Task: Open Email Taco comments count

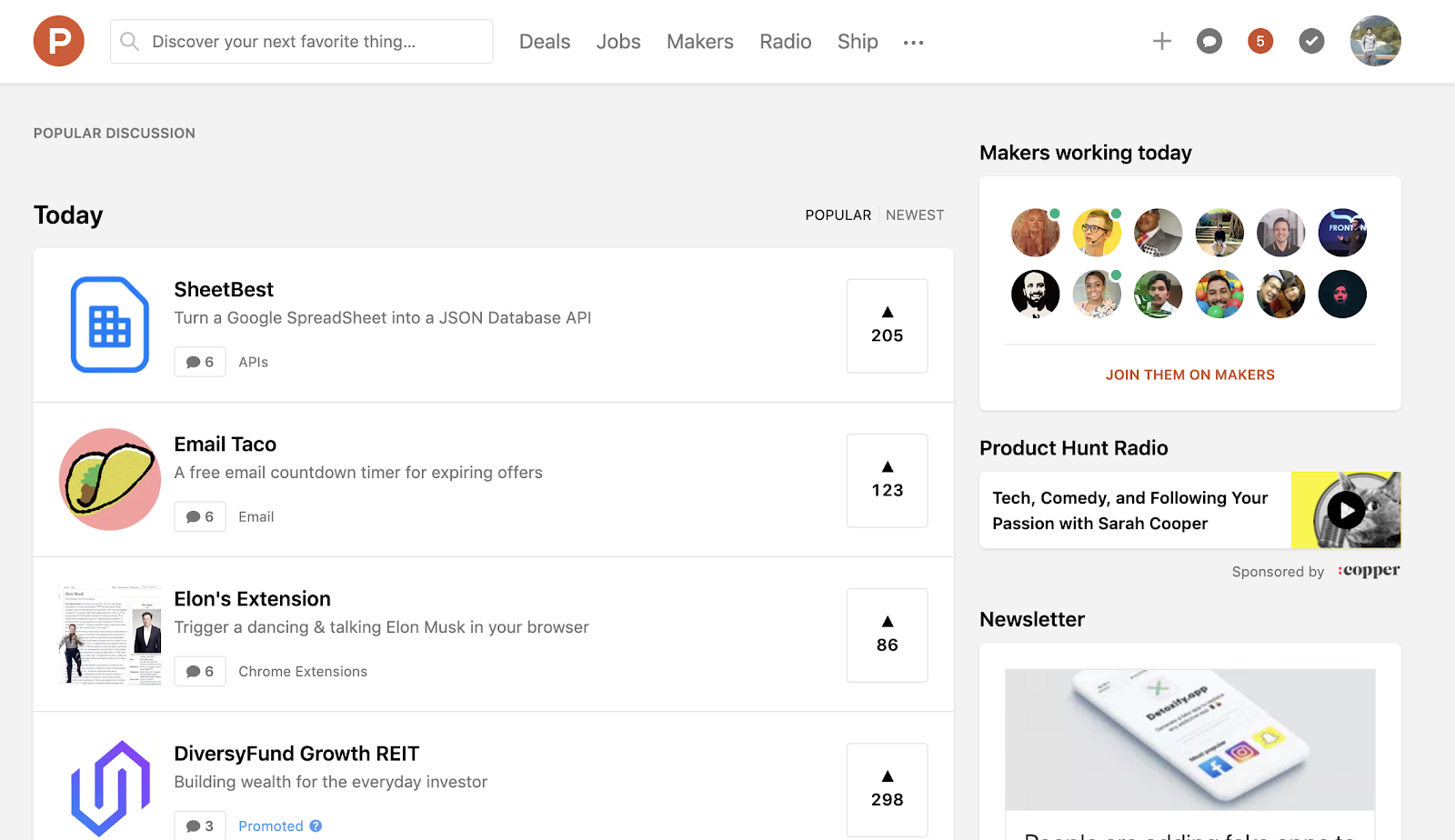Action: [200, 516]
